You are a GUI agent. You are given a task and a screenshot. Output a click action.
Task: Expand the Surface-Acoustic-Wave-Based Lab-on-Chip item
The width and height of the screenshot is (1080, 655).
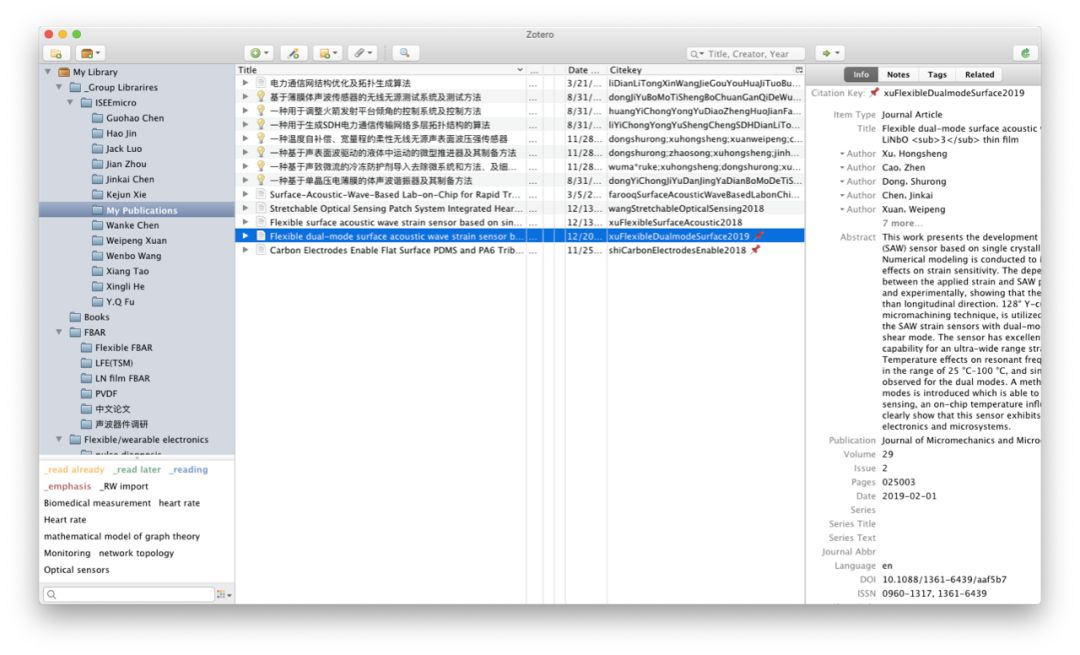245,194
